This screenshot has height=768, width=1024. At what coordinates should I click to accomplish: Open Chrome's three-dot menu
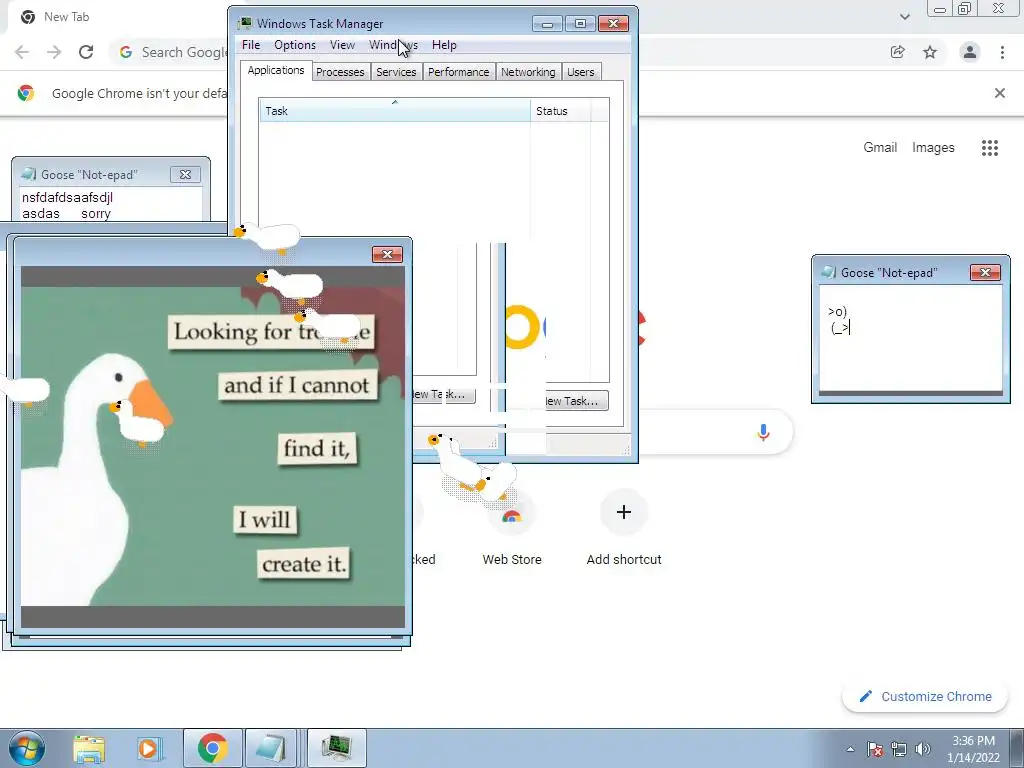pos(1002,52)
